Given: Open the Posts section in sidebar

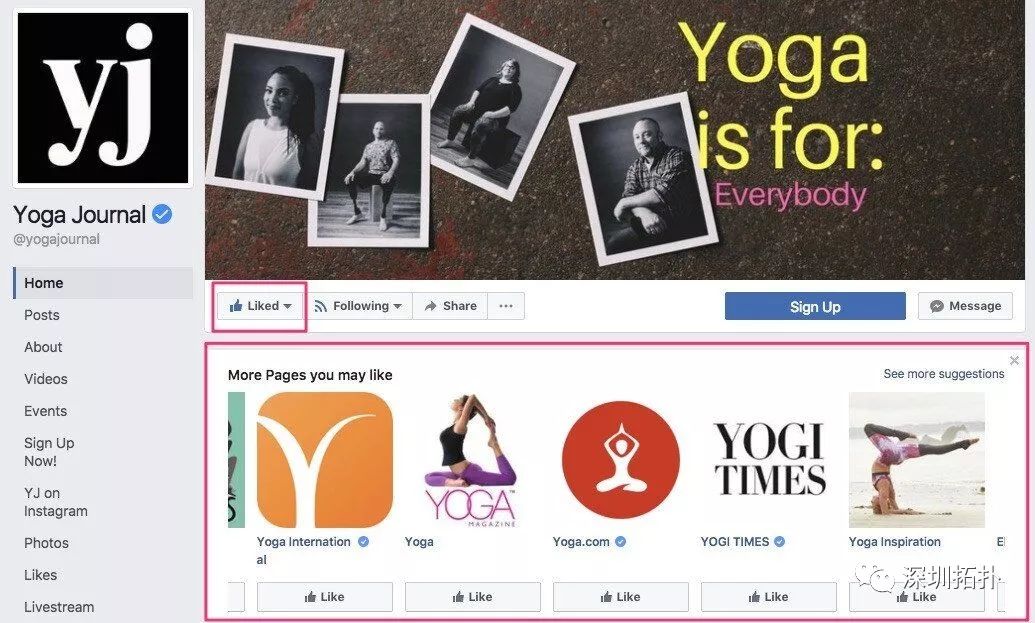Looking at the screenshot, I should pyautogui.click(x=42, y=315).
